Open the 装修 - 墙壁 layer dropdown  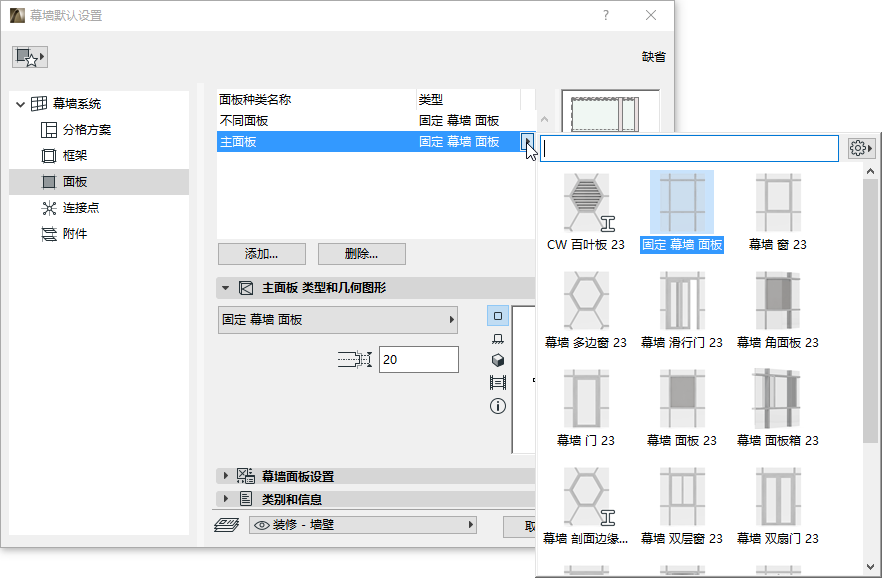(x=363, y=525)
